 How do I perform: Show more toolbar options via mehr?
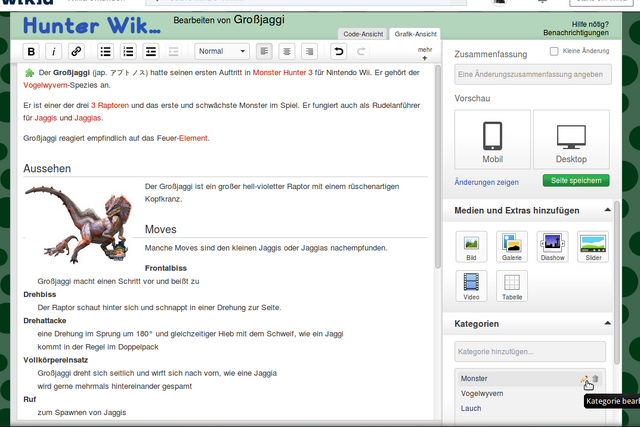click(424, 53)
